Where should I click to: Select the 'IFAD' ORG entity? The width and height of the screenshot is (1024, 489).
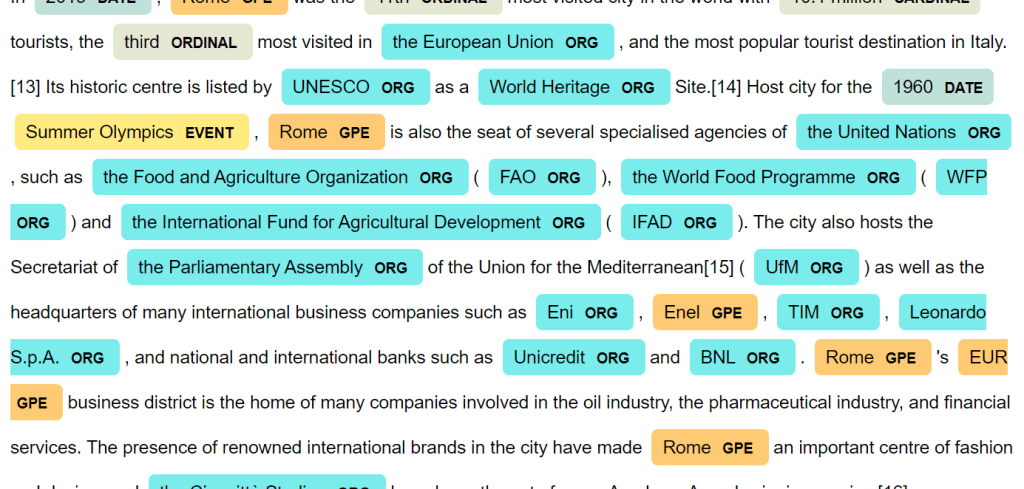pos(675,222)
